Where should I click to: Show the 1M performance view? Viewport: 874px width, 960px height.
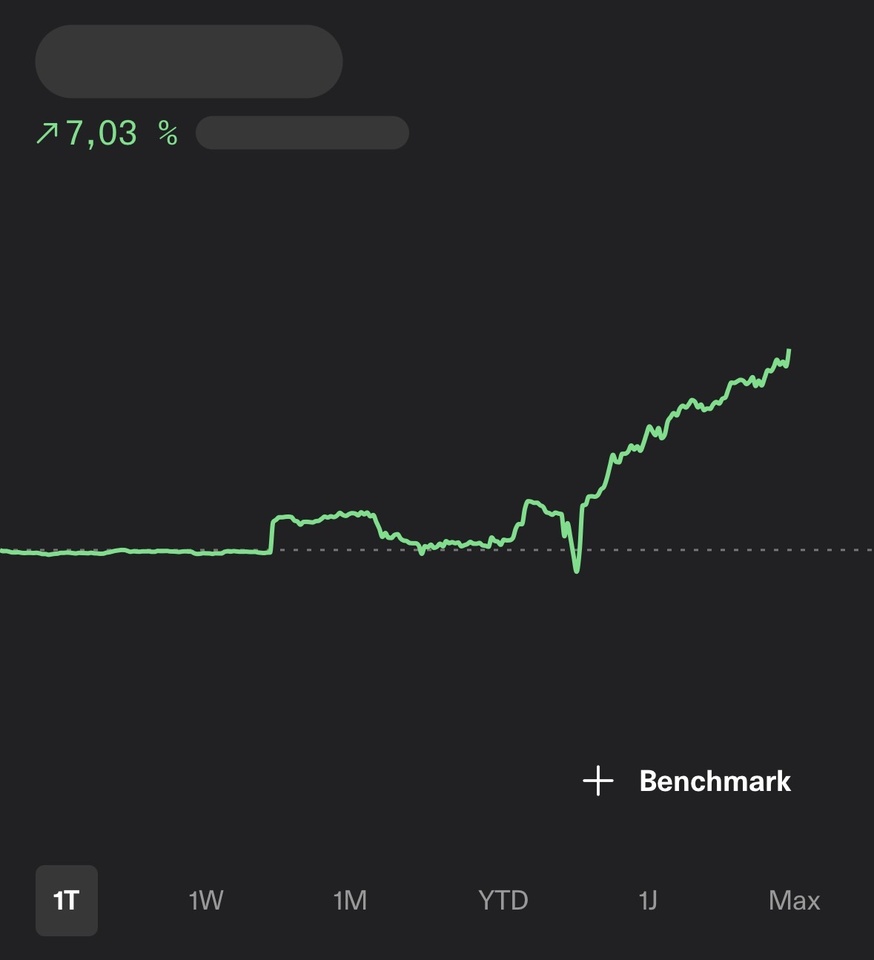point(350,900)
